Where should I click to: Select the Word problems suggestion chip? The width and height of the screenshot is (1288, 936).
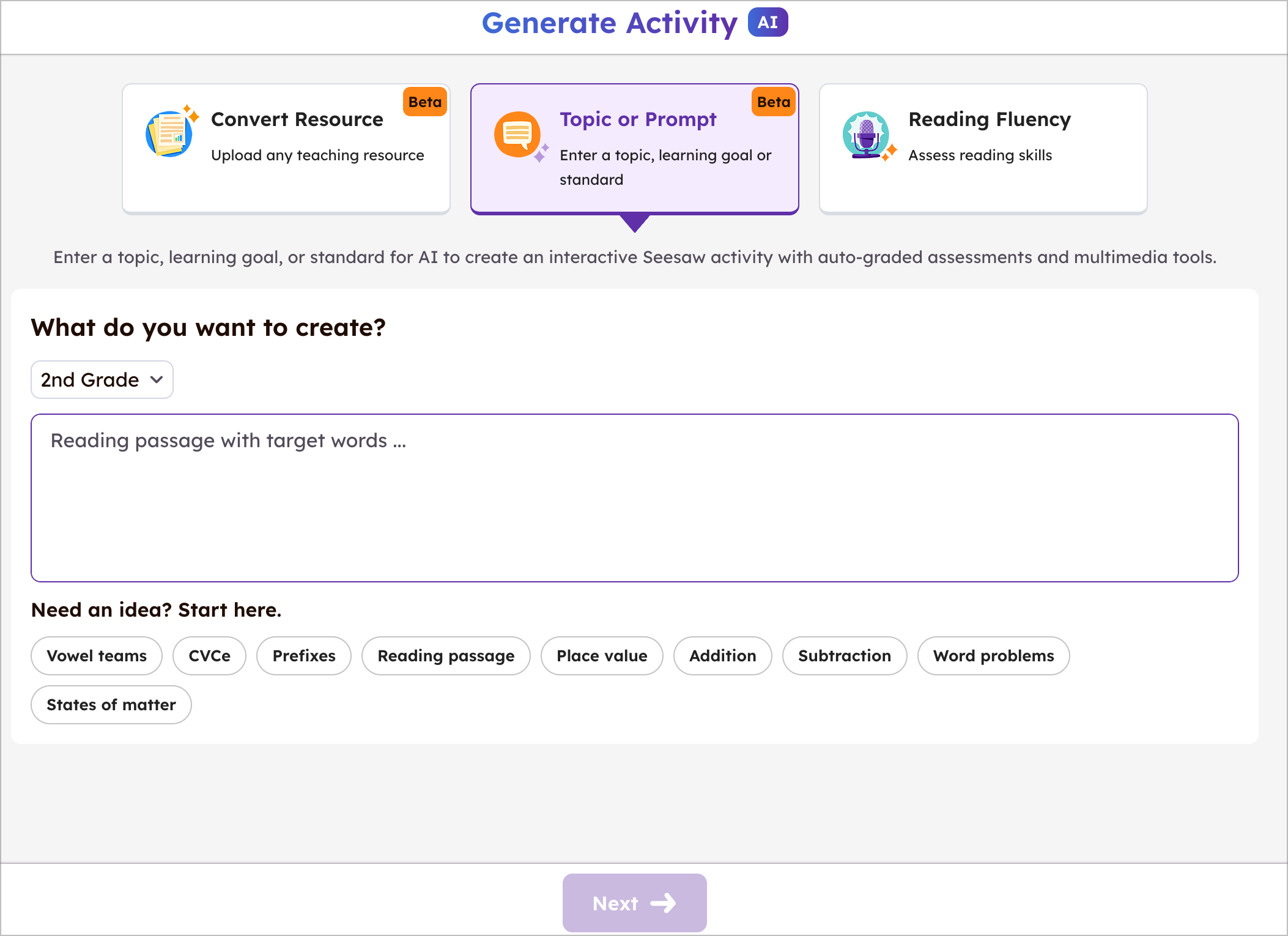tap(993, 656)
